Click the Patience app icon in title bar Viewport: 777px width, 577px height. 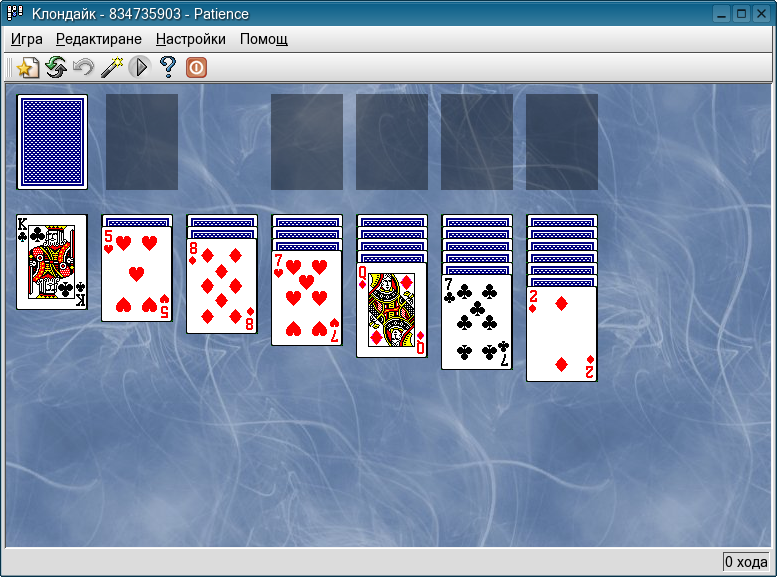point(15,14)
